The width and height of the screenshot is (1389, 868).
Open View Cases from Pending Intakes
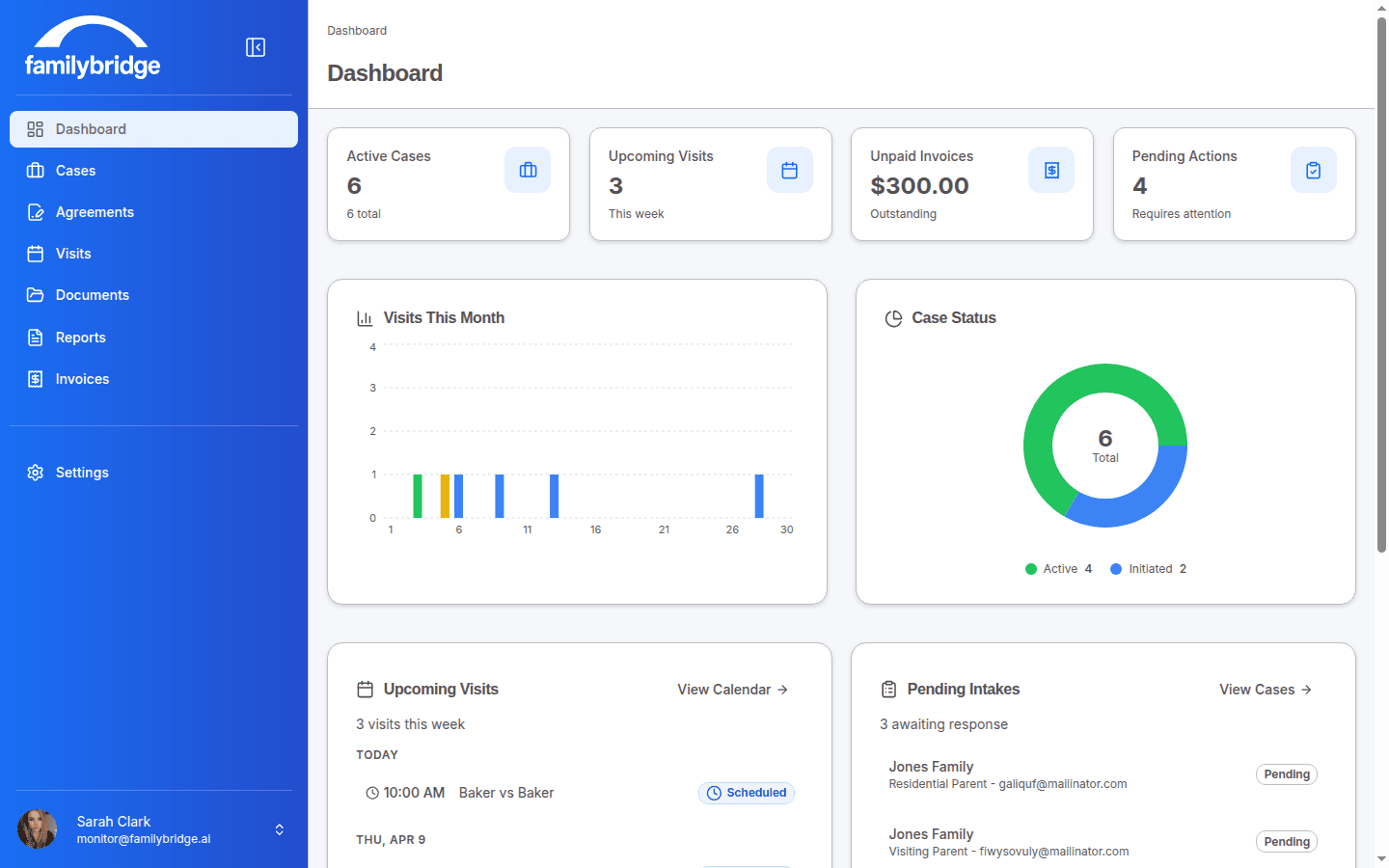pyautogui.click(x=1265, y=689)
